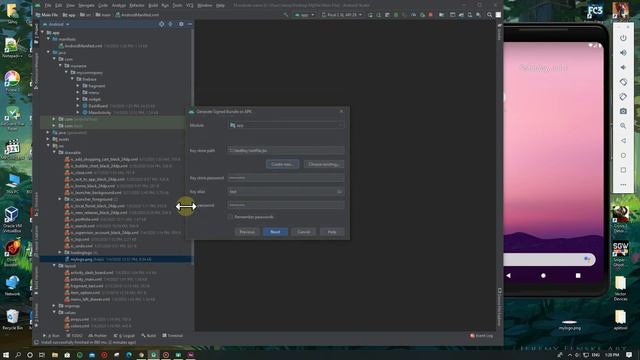Collapse the drawable folder in the tree
The height and width of the screenshot is (360, 640).
[x=54, y=152]
